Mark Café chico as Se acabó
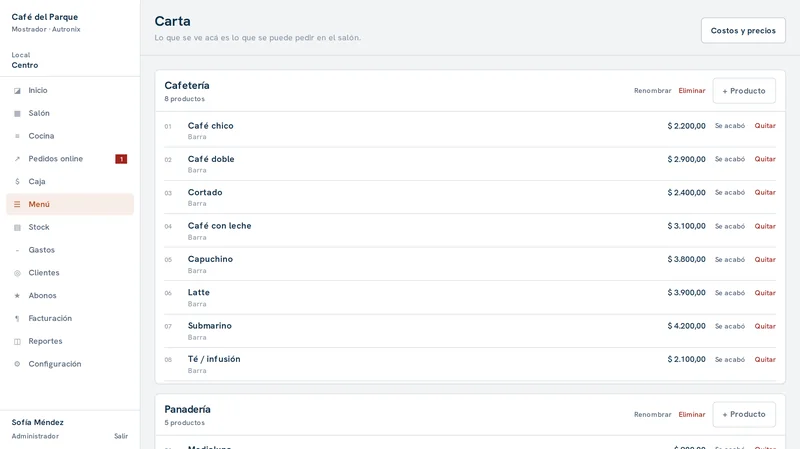This screenshot has height=449, width=800. tap(730, 126)
